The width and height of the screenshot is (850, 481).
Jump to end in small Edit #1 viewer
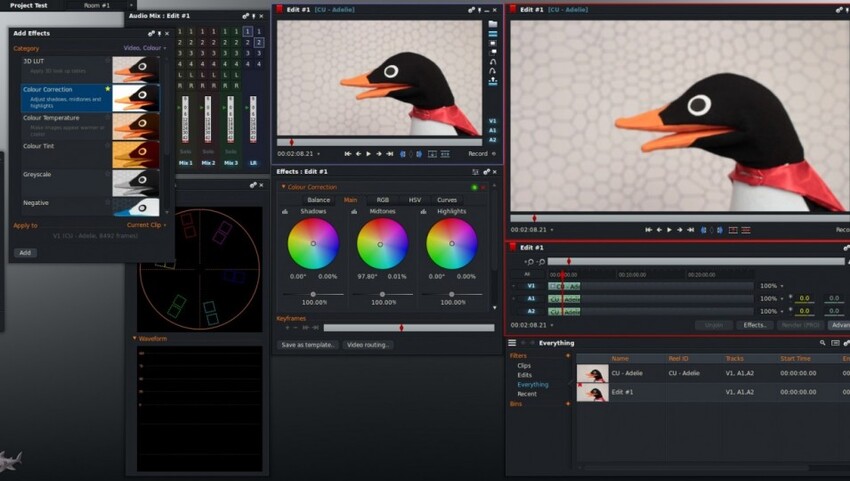(x=390, y=154)
